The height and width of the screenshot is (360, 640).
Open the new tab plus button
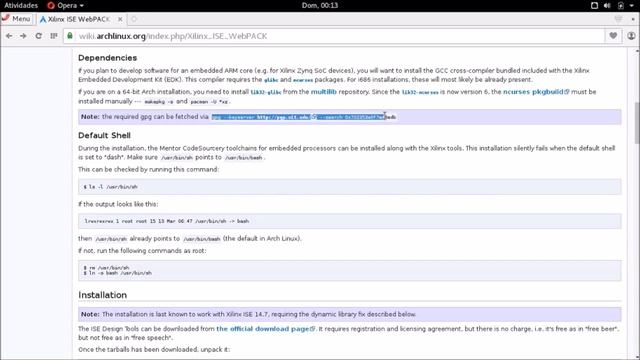(134, 19)
